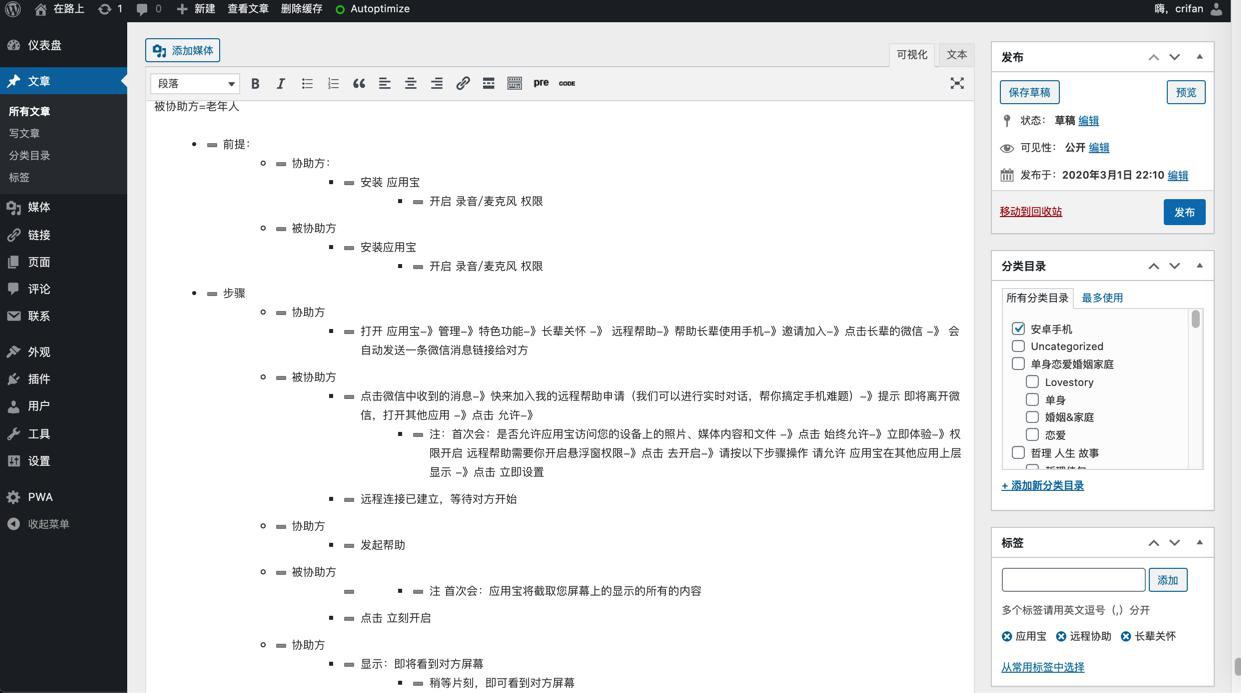The width and height of the screenshot is (1241, 693).
Task: Open 写文章 in sidebar submenu
Action: coord(25,133)
